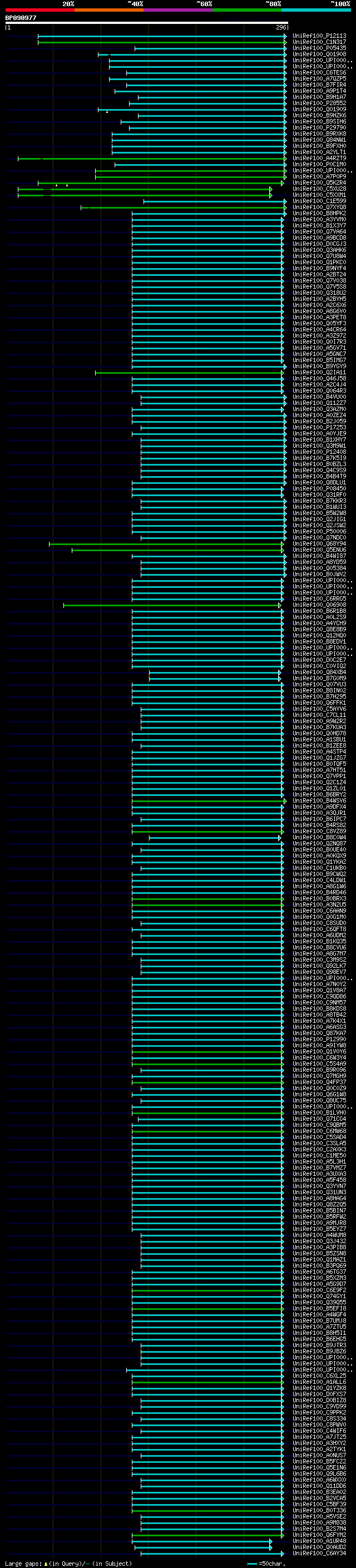Click the cyan ~100% identity legend segment
356x1568 pixels.
315,10
